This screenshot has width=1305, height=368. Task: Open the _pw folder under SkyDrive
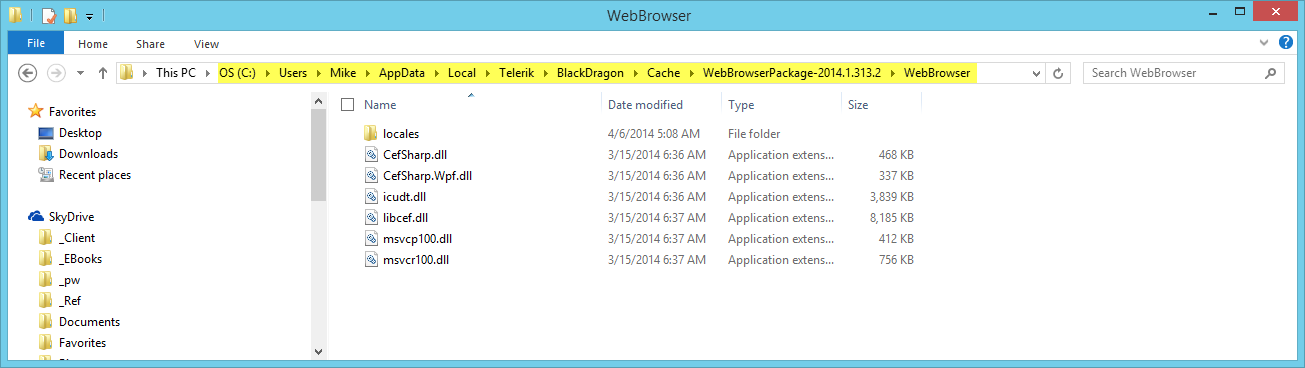click(x=69, y=280)
